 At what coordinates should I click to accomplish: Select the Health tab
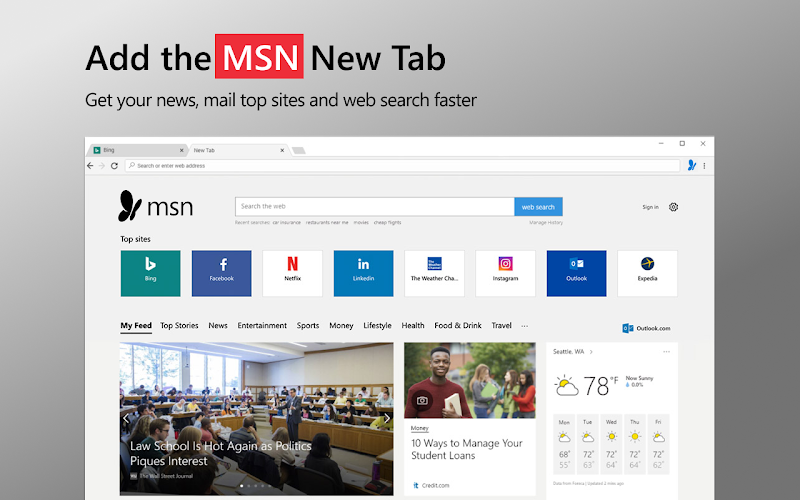pyautogui.click(x=413, y=326)
